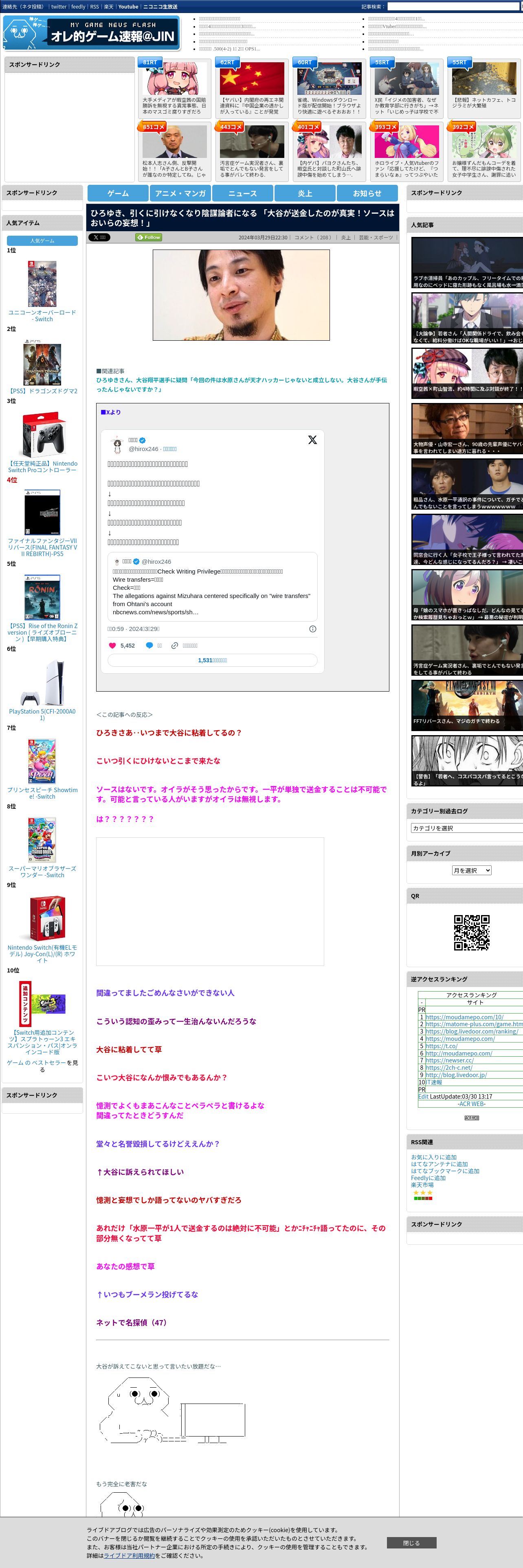Click the 連絡先（ネタ投稿）link
The height and width of the screenshot is (1568, 523).
pos(22,7)
